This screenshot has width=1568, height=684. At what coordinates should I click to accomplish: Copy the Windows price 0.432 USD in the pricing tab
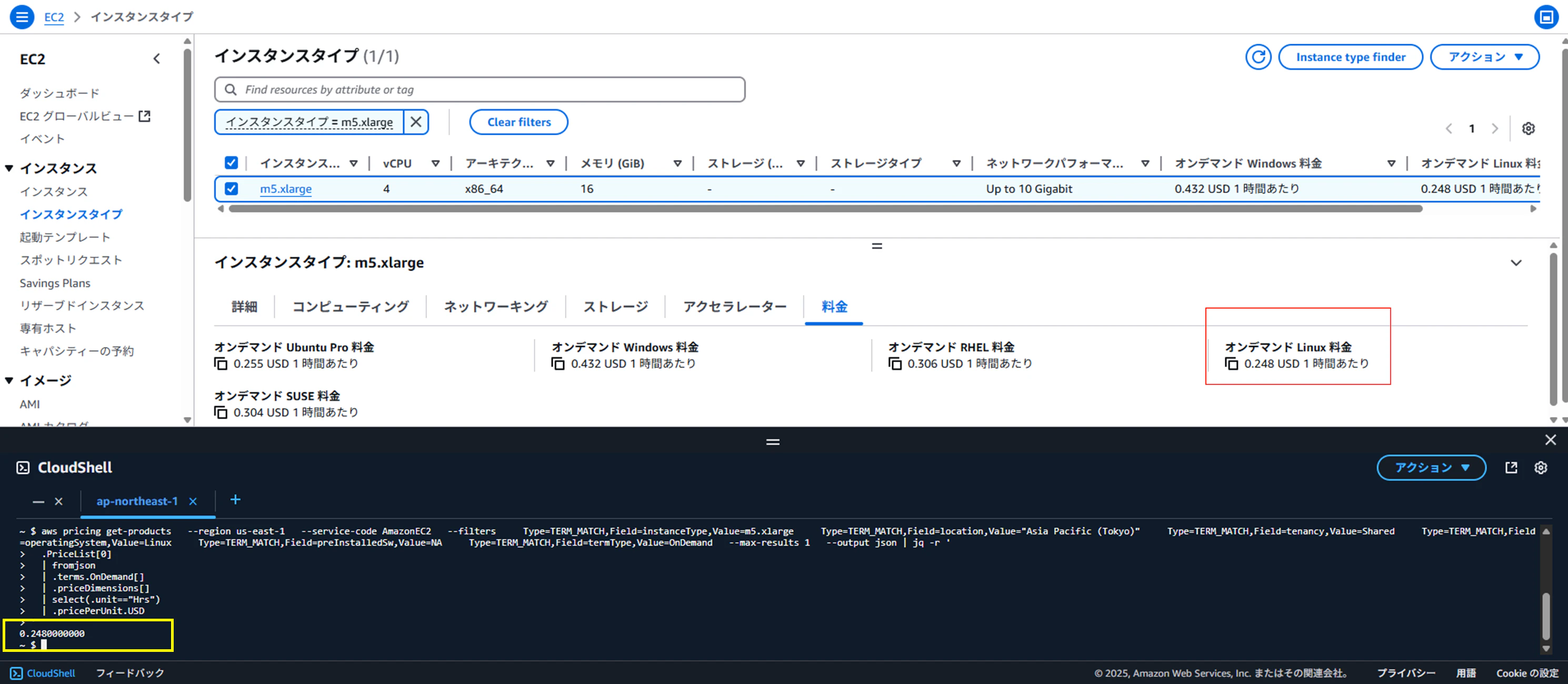(557, 364)
